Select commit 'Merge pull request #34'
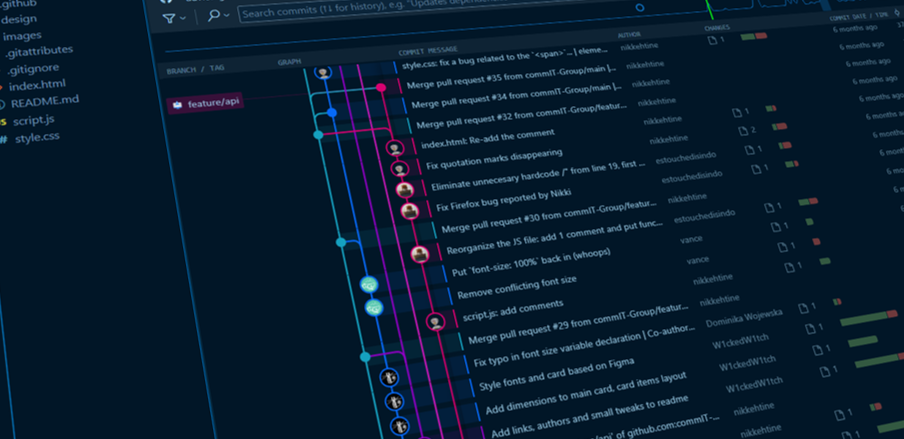Viewport: 904px width, 439px height. coord(517,95)
